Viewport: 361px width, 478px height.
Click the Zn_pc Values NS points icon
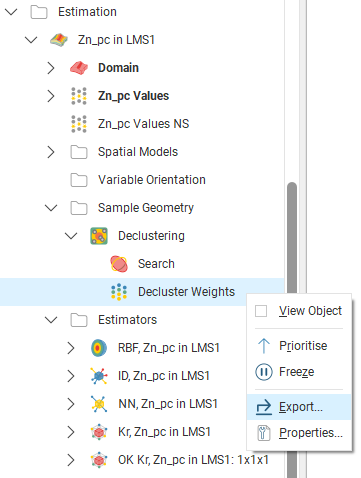click(x=79, y=124)
